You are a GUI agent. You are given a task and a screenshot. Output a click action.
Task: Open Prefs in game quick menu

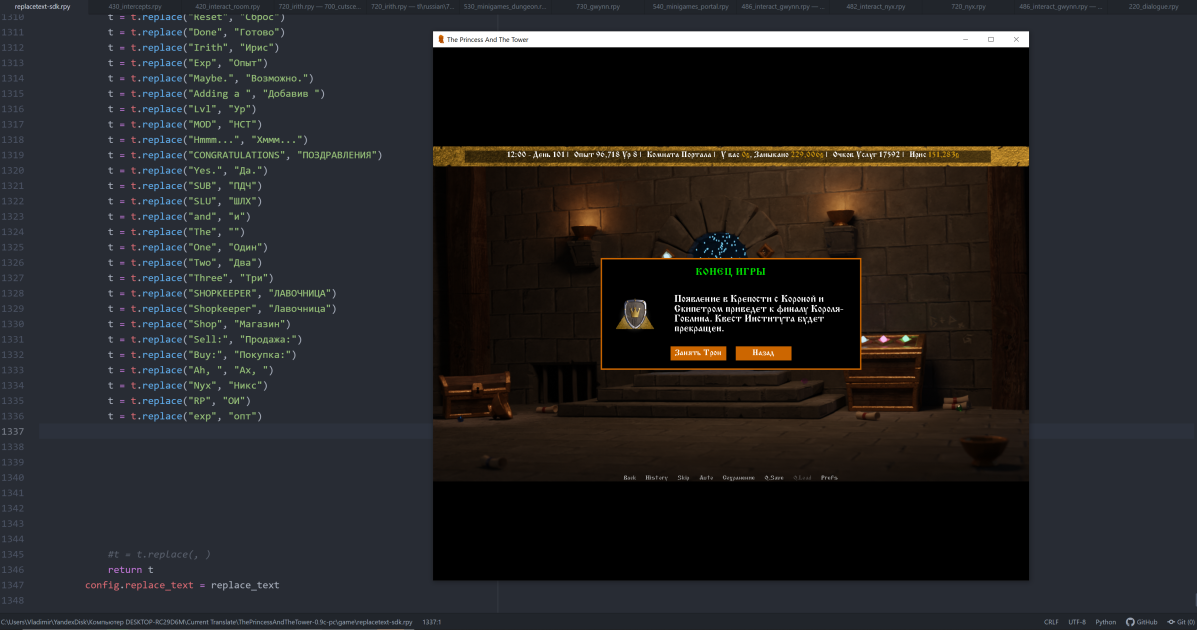pos(829,478)
